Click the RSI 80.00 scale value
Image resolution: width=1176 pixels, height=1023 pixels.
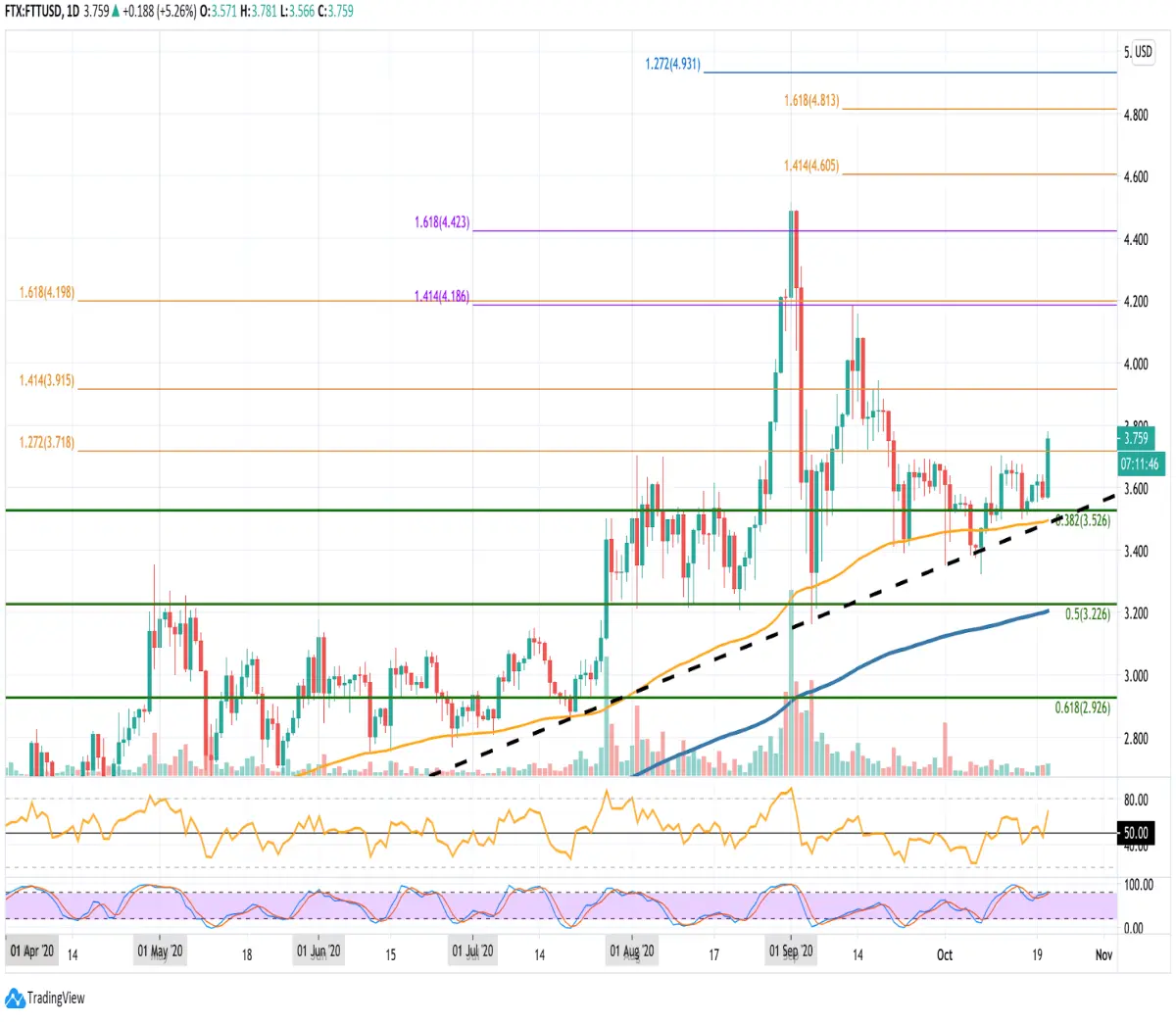(x=1136, y=801)
